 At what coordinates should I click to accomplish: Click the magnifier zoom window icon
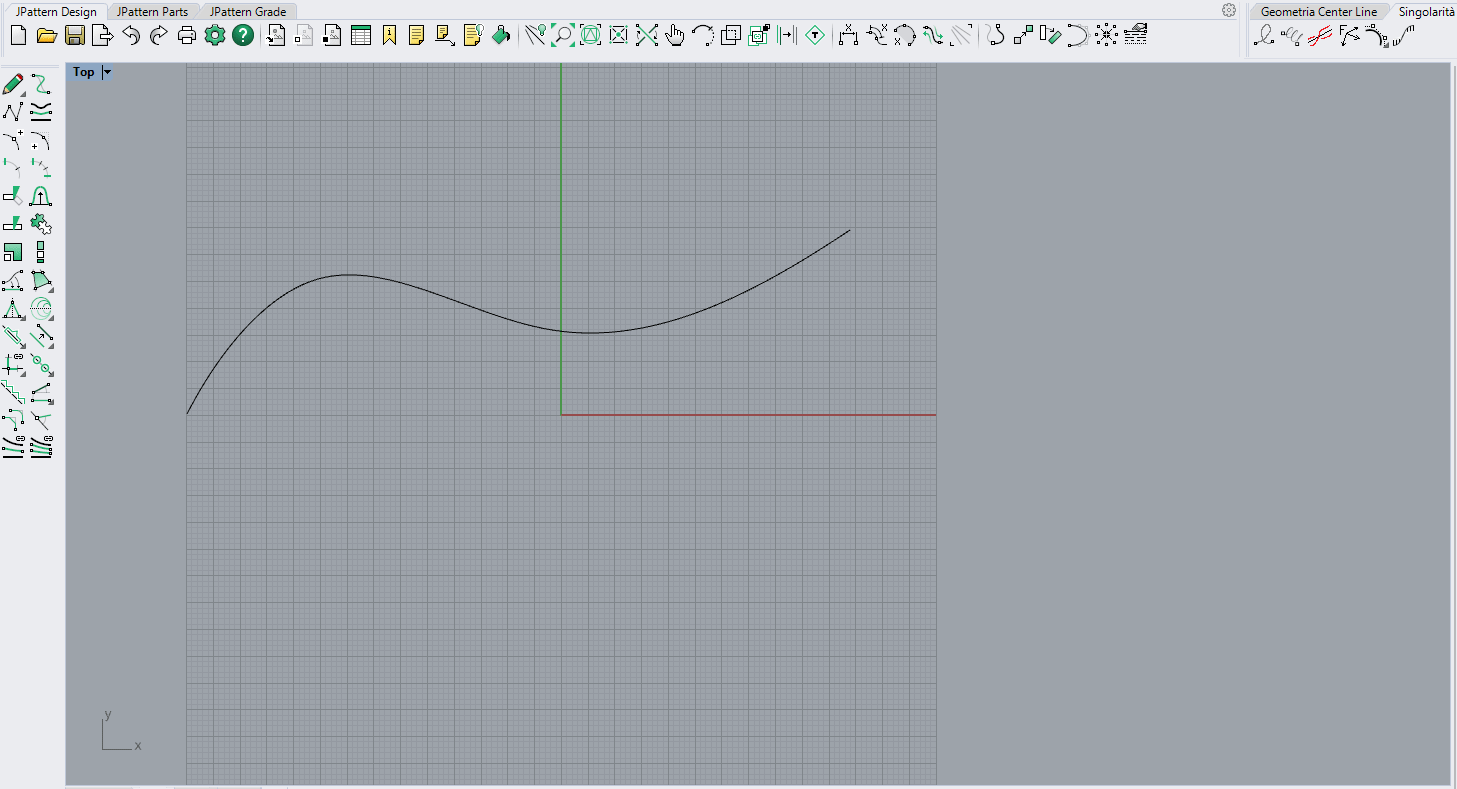coord(563,36)
